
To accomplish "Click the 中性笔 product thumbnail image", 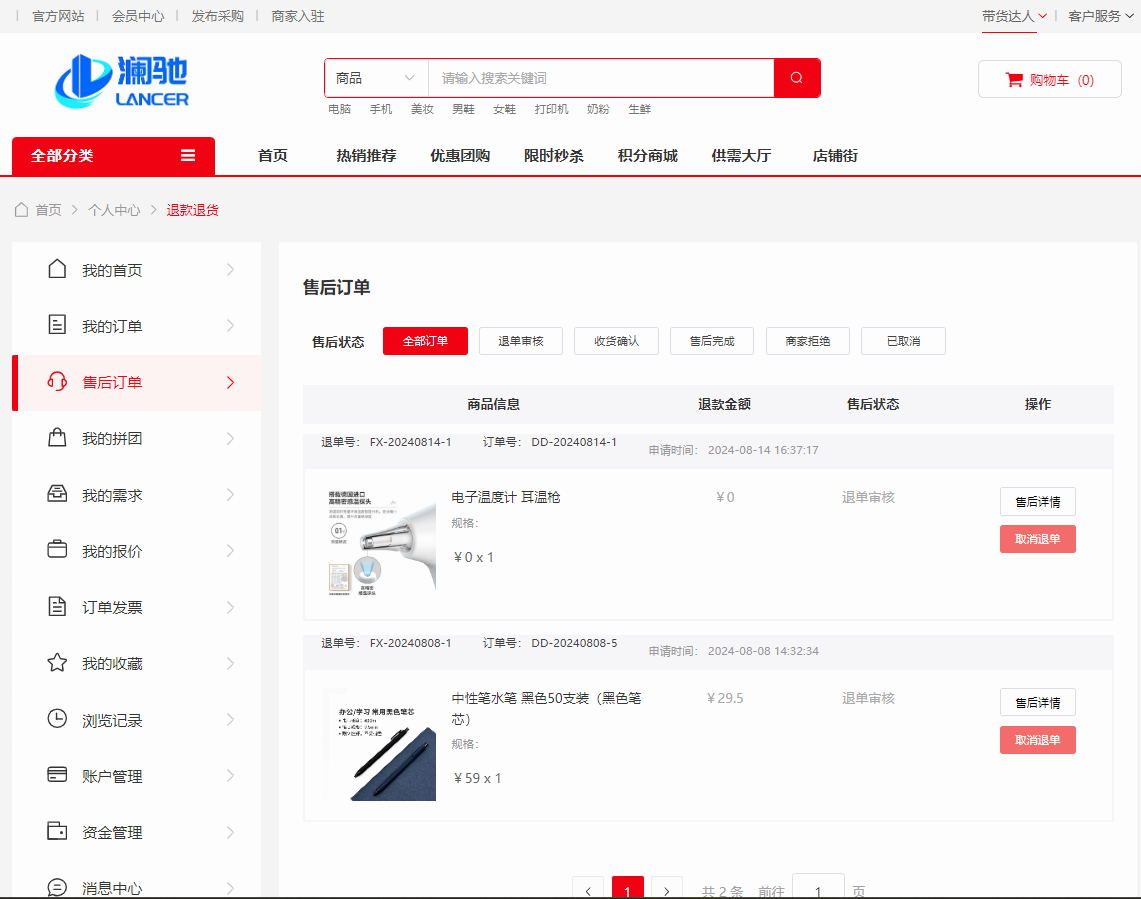I will (381, 745).
